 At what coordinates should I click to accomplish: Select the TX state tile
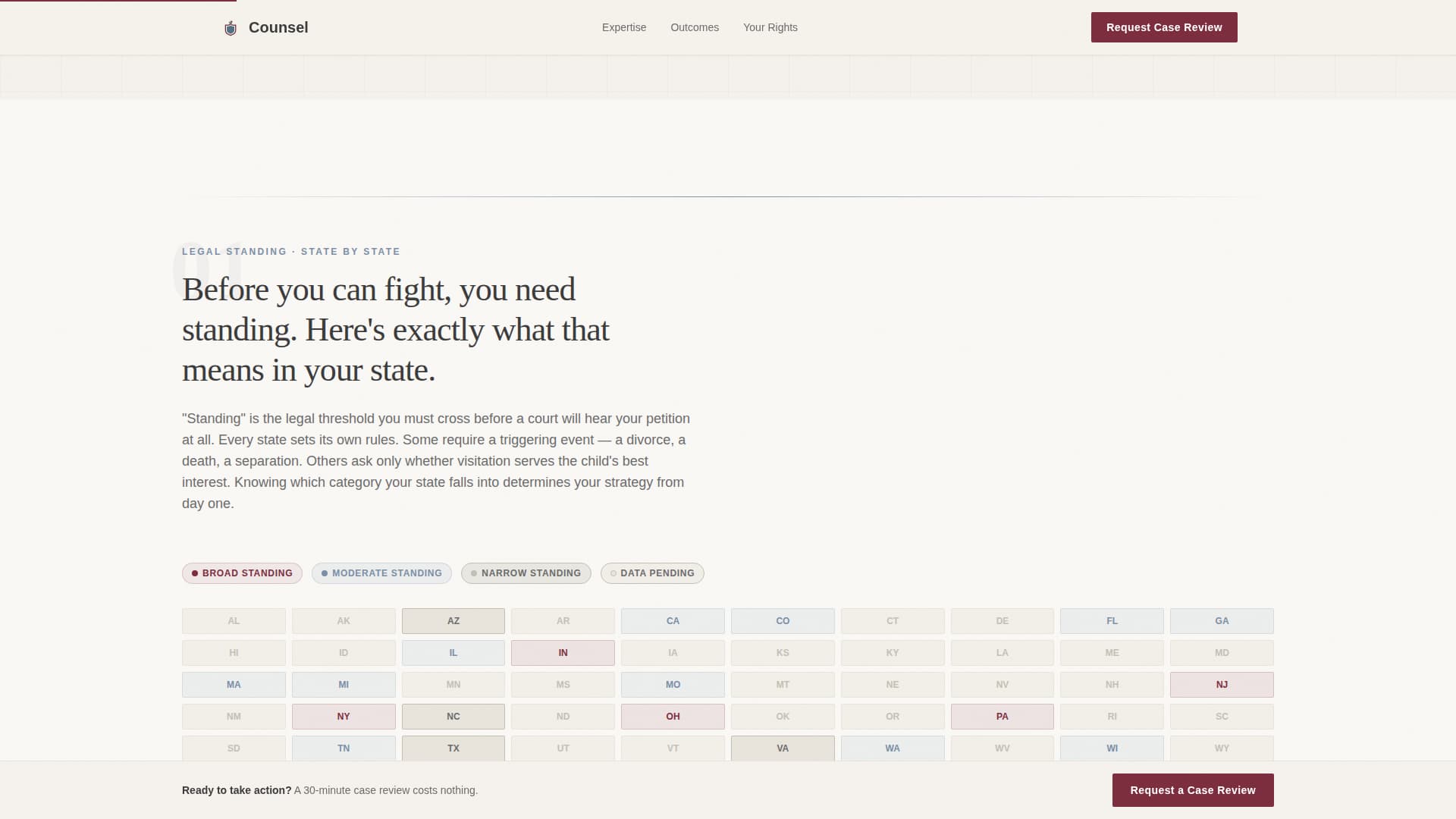(453, 748)
